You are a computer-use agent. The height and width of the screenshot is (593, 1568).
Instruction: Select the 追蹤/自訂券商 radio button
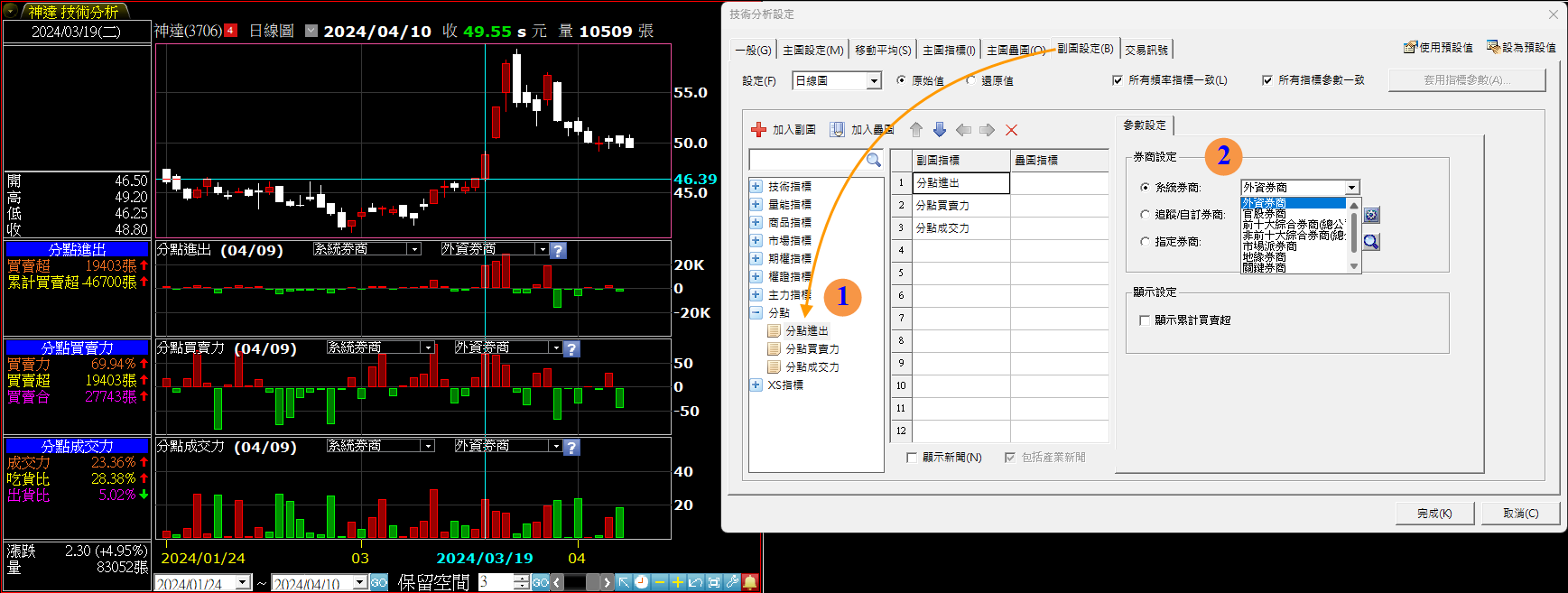pyautogui.click(x=1145, y=215)
